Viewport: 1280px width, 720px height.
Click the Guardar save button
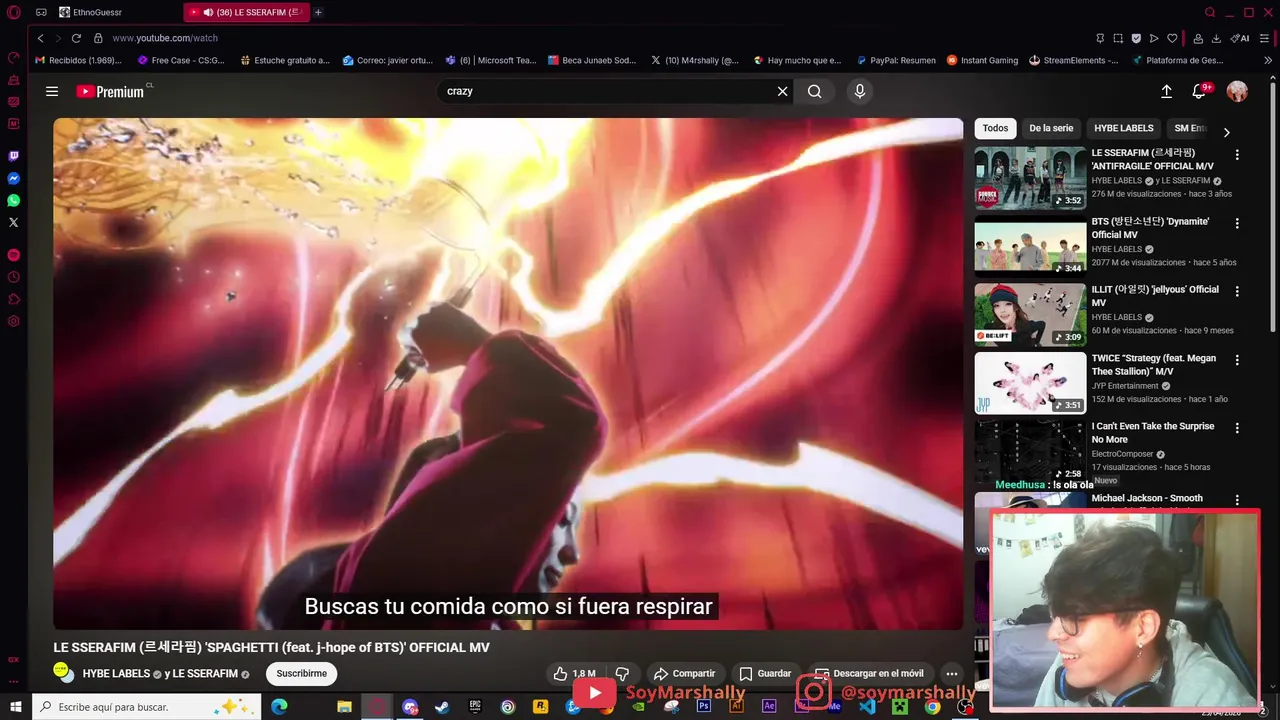point(765,674)
